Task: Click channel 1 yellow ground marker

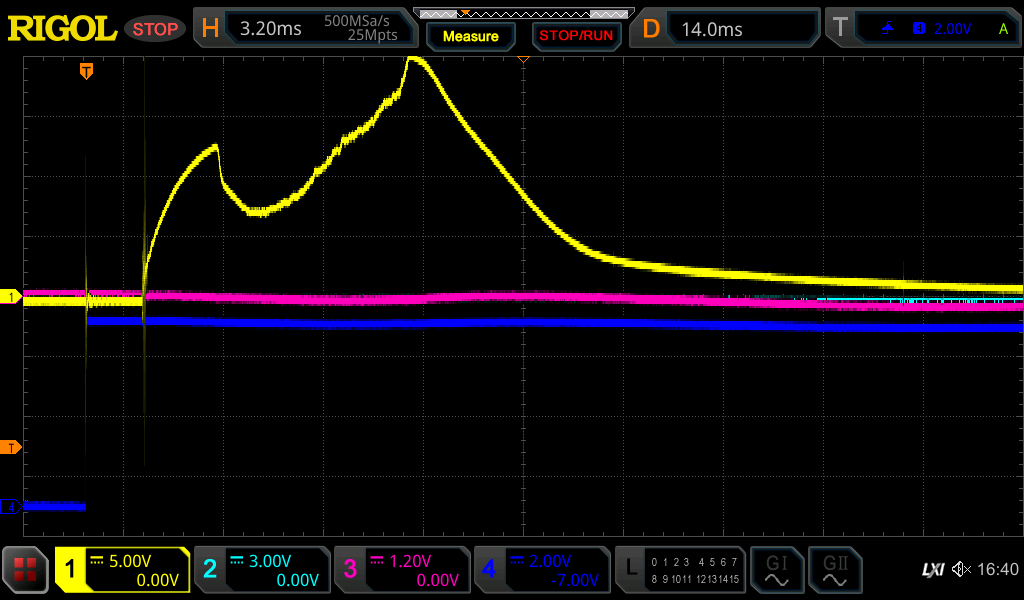Action: (x=11, y=297)
